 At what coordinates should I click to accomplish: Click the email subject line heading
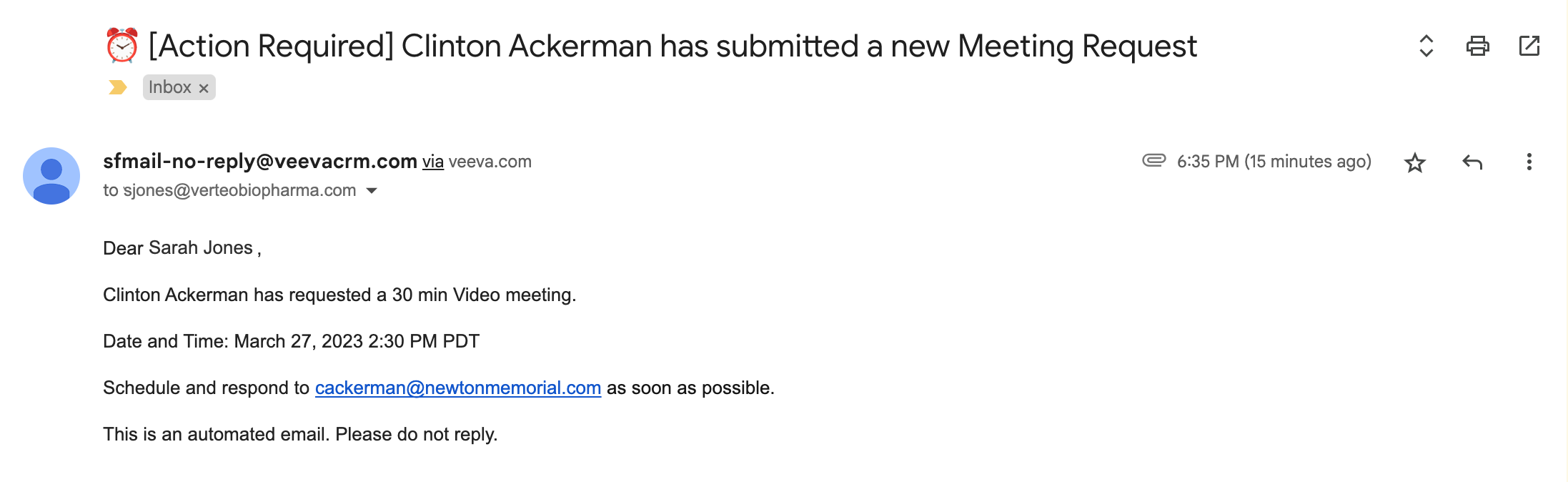click(x=672, y=46)
